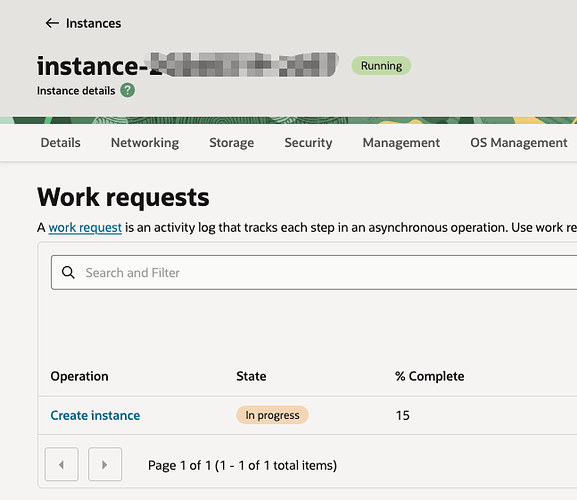
Task: Click the Work requests heading
Action: click(x=123, y=198)
